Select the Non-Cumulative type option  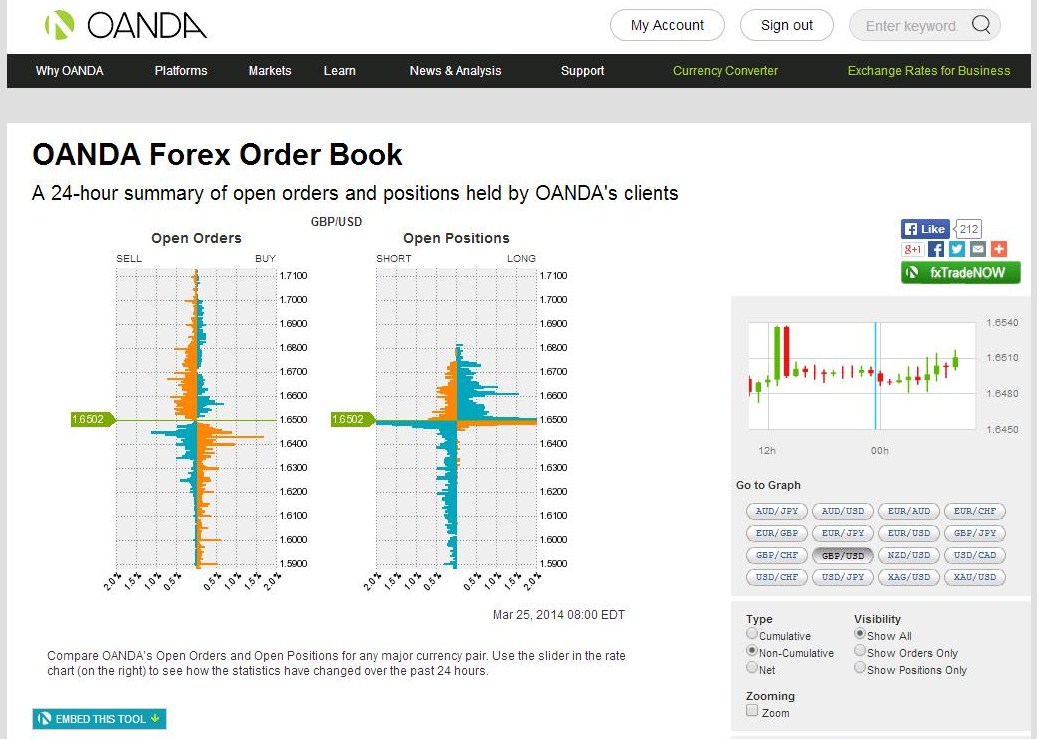752,651
